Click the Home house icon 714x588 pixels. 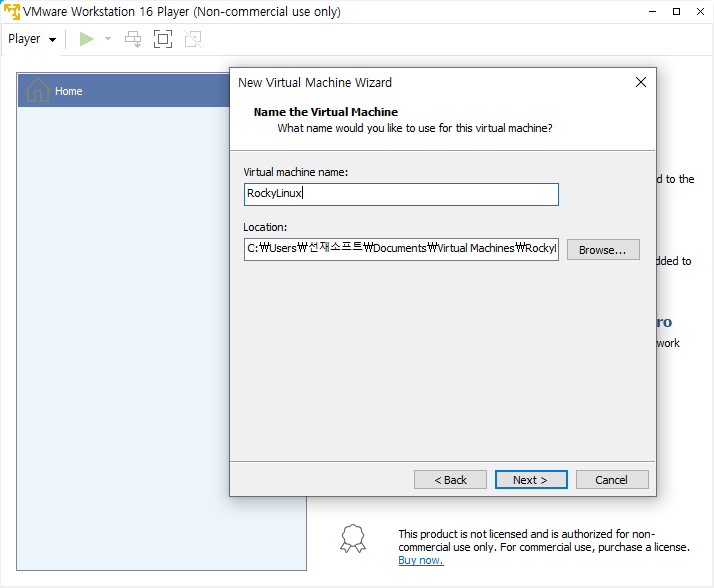(x=37, y=90)
